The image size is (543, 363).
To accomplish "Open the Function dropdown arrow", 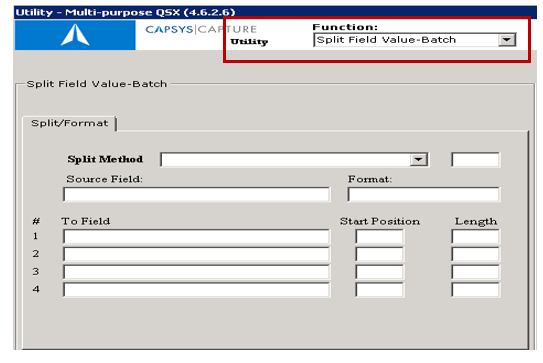I will pyautogui.click(x=507, y=40).
